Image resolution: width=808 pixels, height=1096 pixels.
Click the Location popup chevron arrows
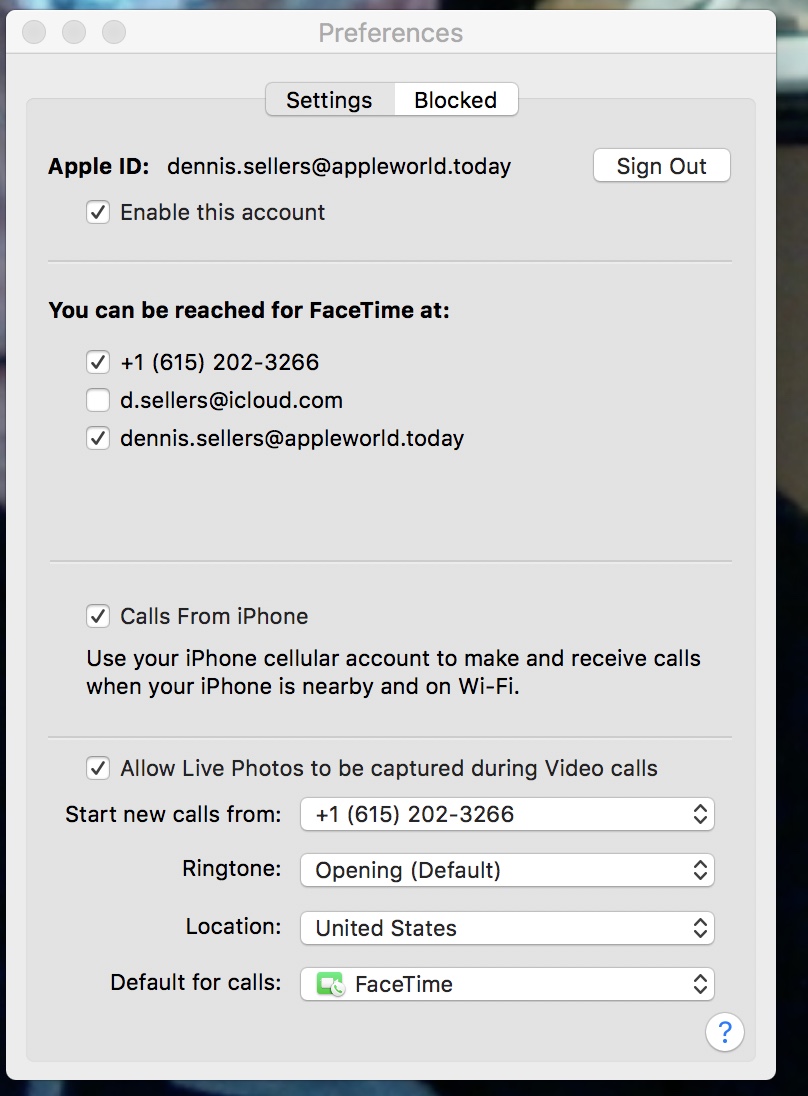point(700,928)
